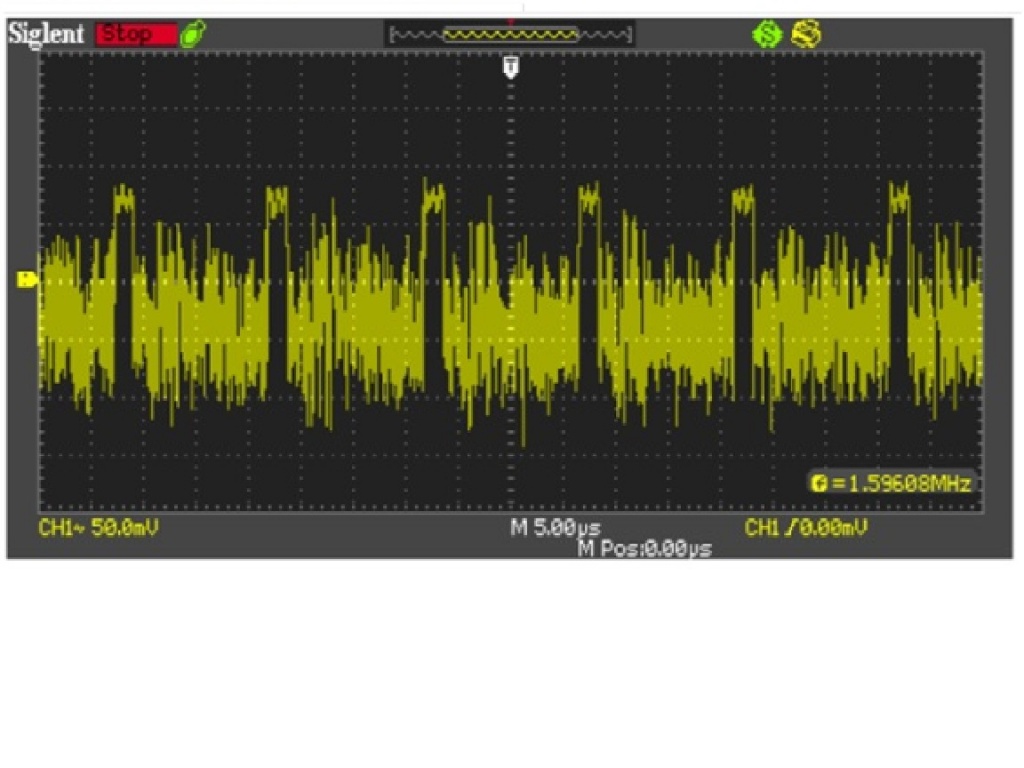The width and height of the screenshot is (1024, 768).
Task: Open the CH1 0.00mV trigger level setting
Action: click(806, 528)
